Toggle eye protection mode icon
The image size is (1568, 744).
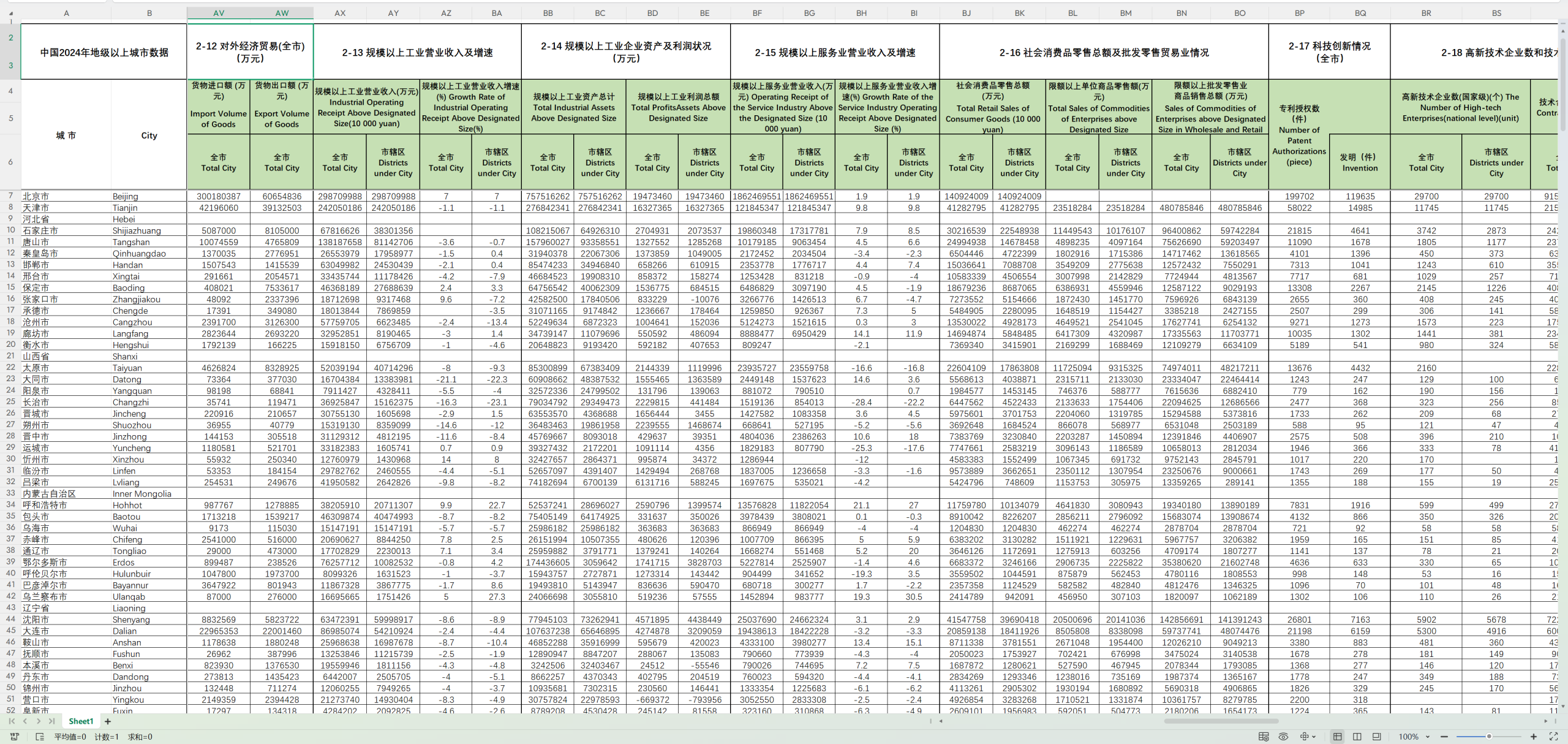1283,737
